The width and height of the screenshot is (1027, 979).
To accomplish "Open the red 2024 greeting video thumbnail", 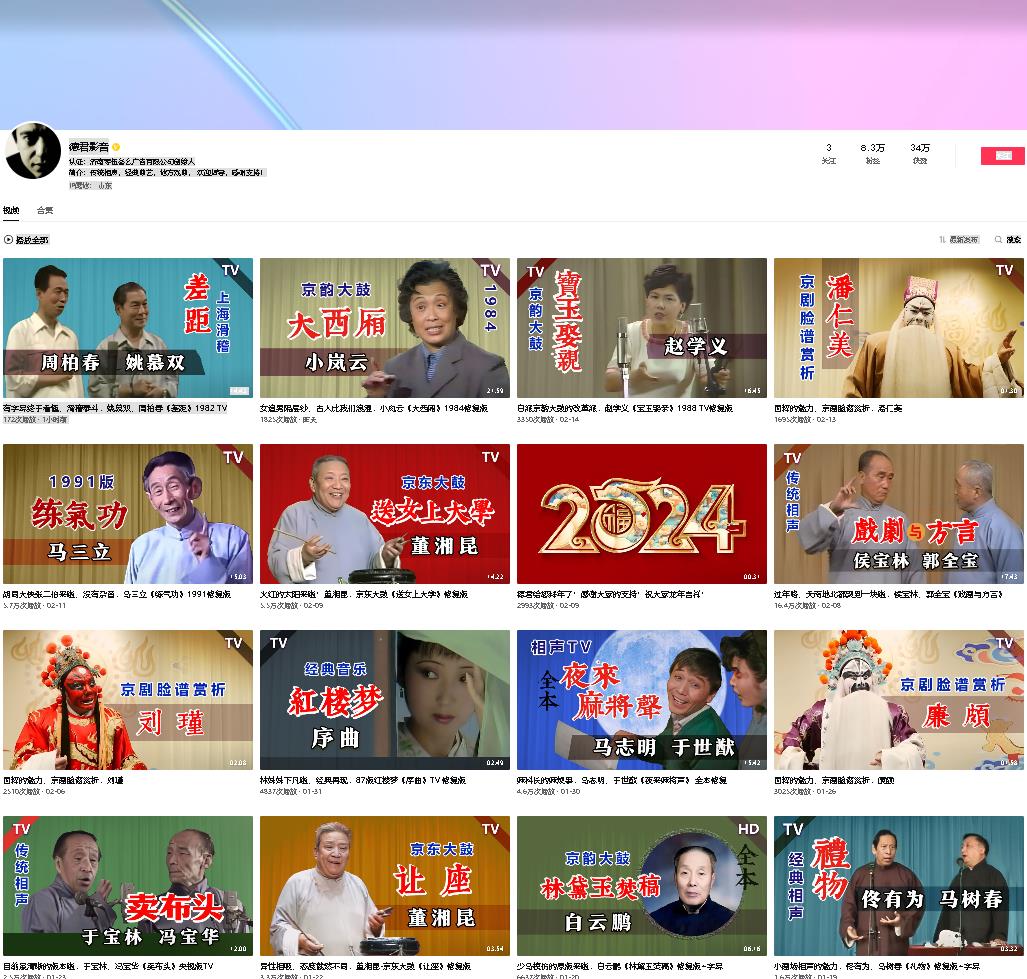I will pos(641,514).
